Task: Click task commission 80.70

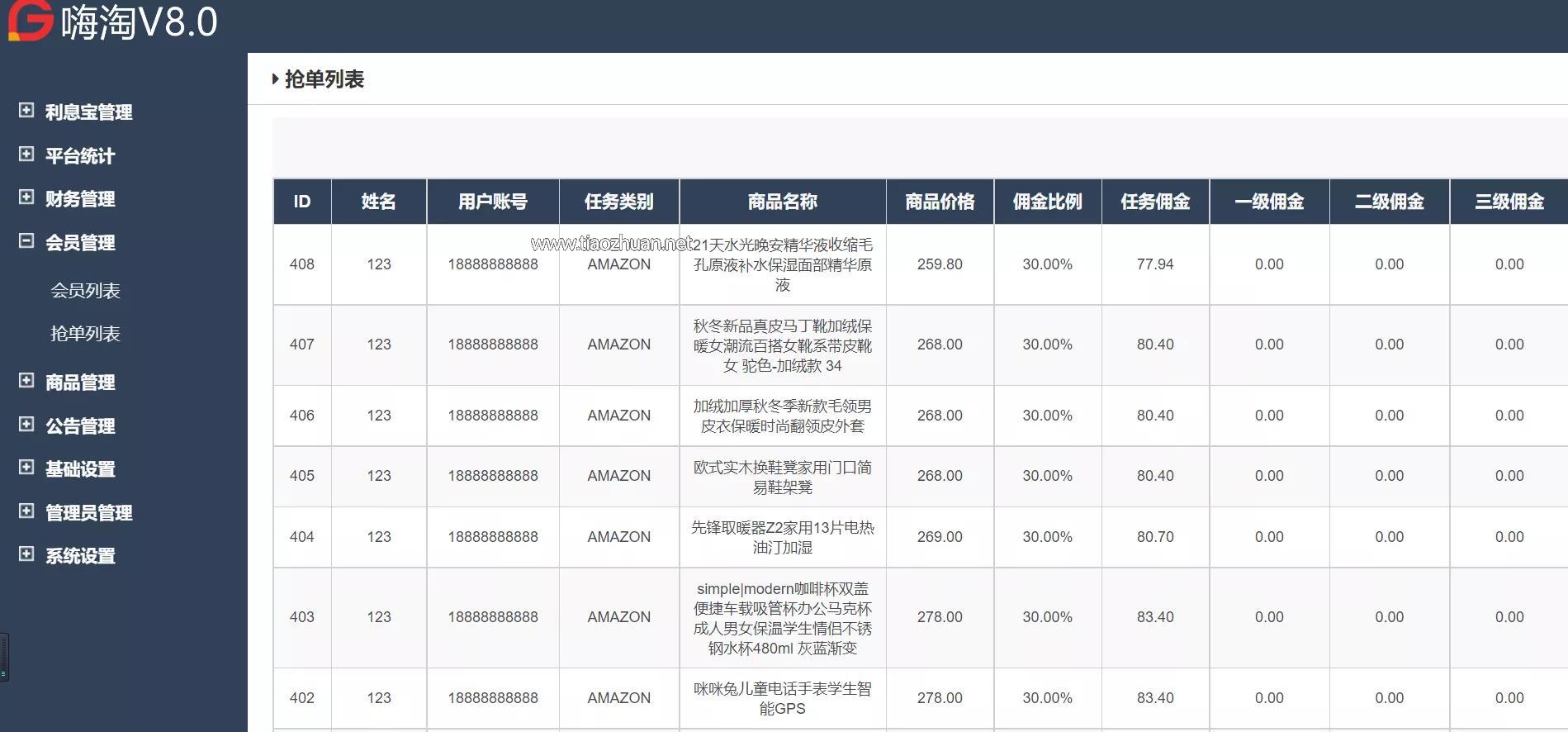Action: pos(1155,537)
